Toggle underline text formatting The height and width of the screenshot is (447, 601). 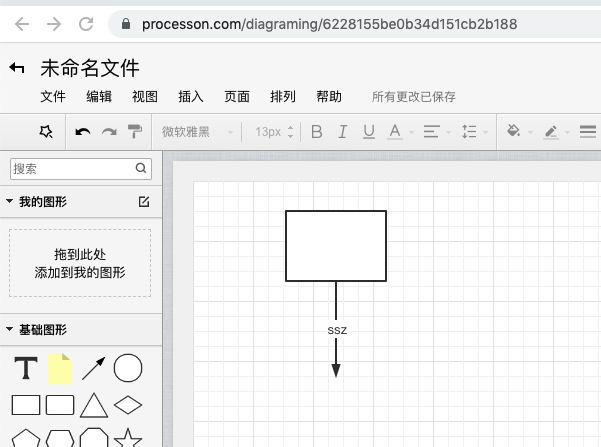tap(369, 132)
